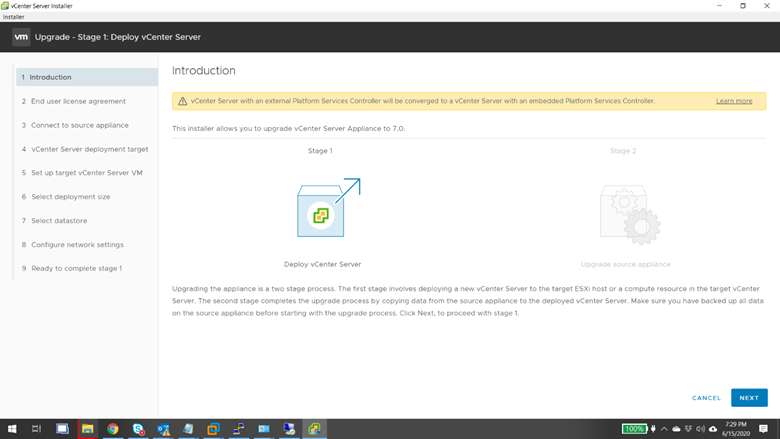The width and height of the screenshot is (780, 439).
Task: Open the Learn more link
Action: (734, 101)
